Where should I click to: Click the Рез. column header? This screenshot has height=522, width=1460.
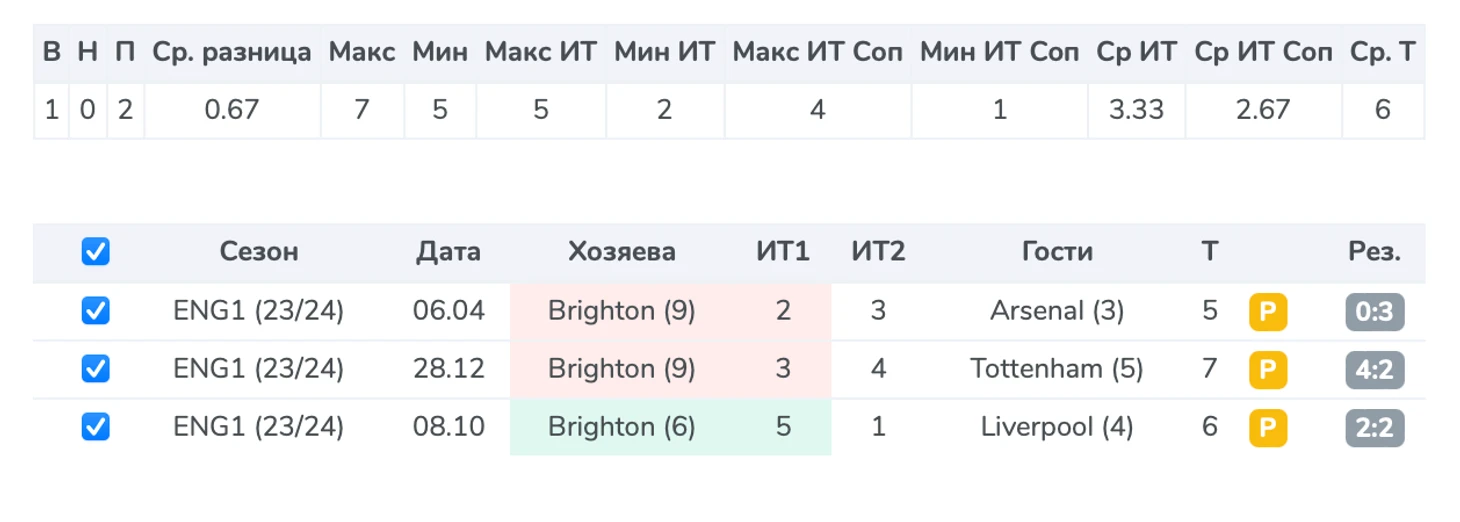(1374, 252)
